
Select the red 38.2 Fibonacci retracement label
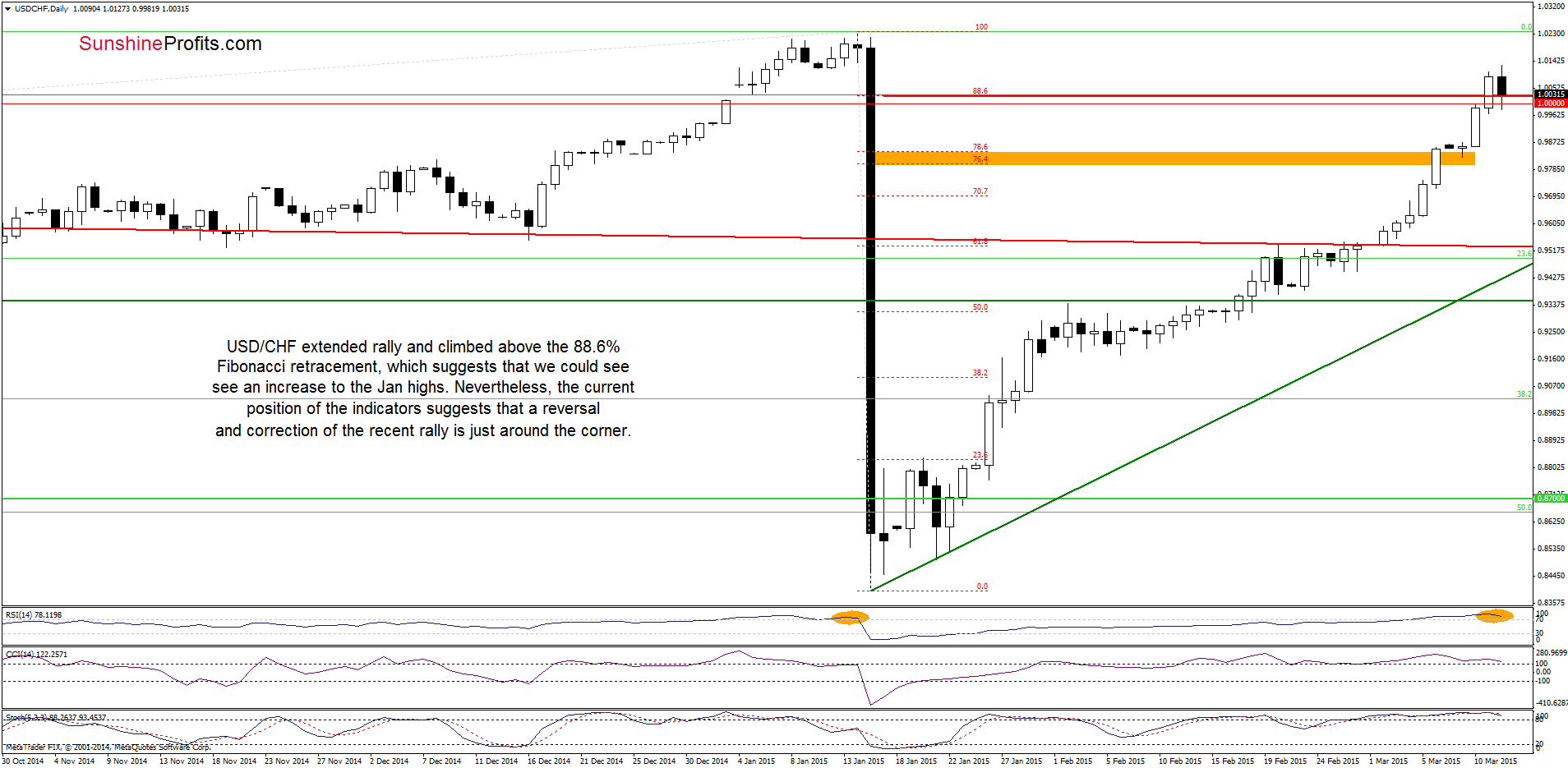pyautogui.click(x=980, y=373)
